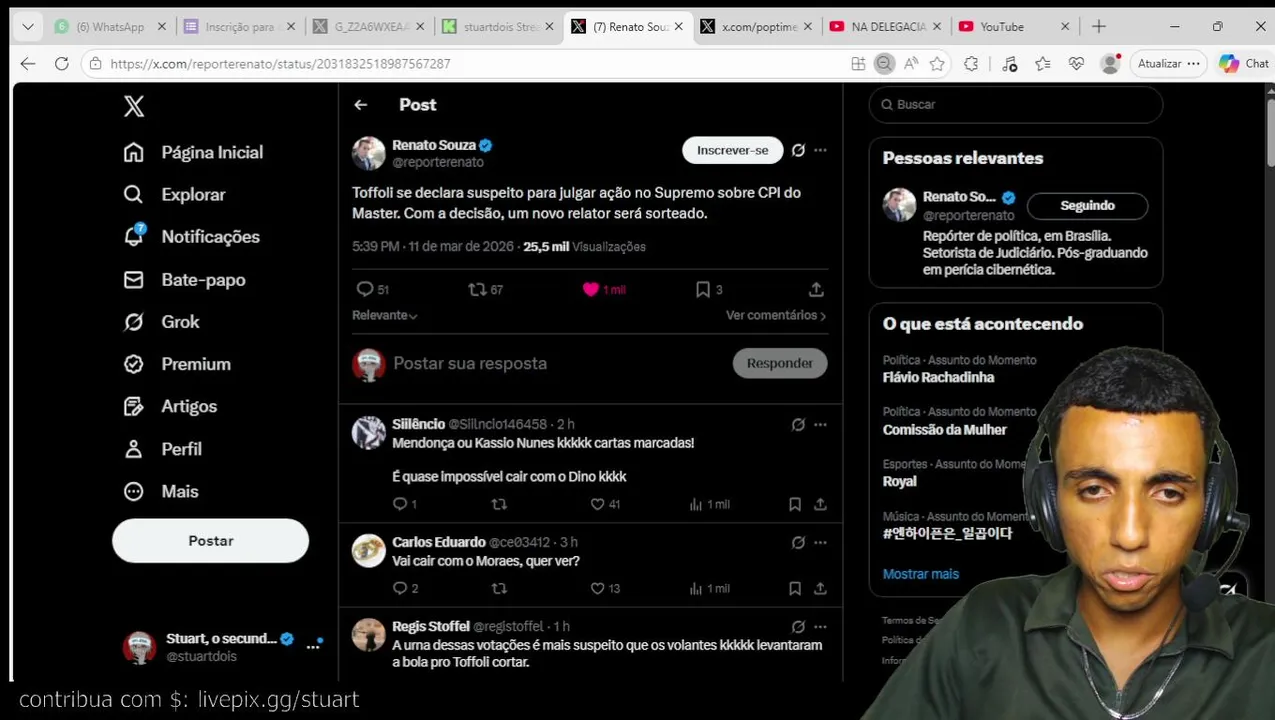Expand the Relevante sort dropdown
This screenshot has width=1275, height=720.
(385, 315)
